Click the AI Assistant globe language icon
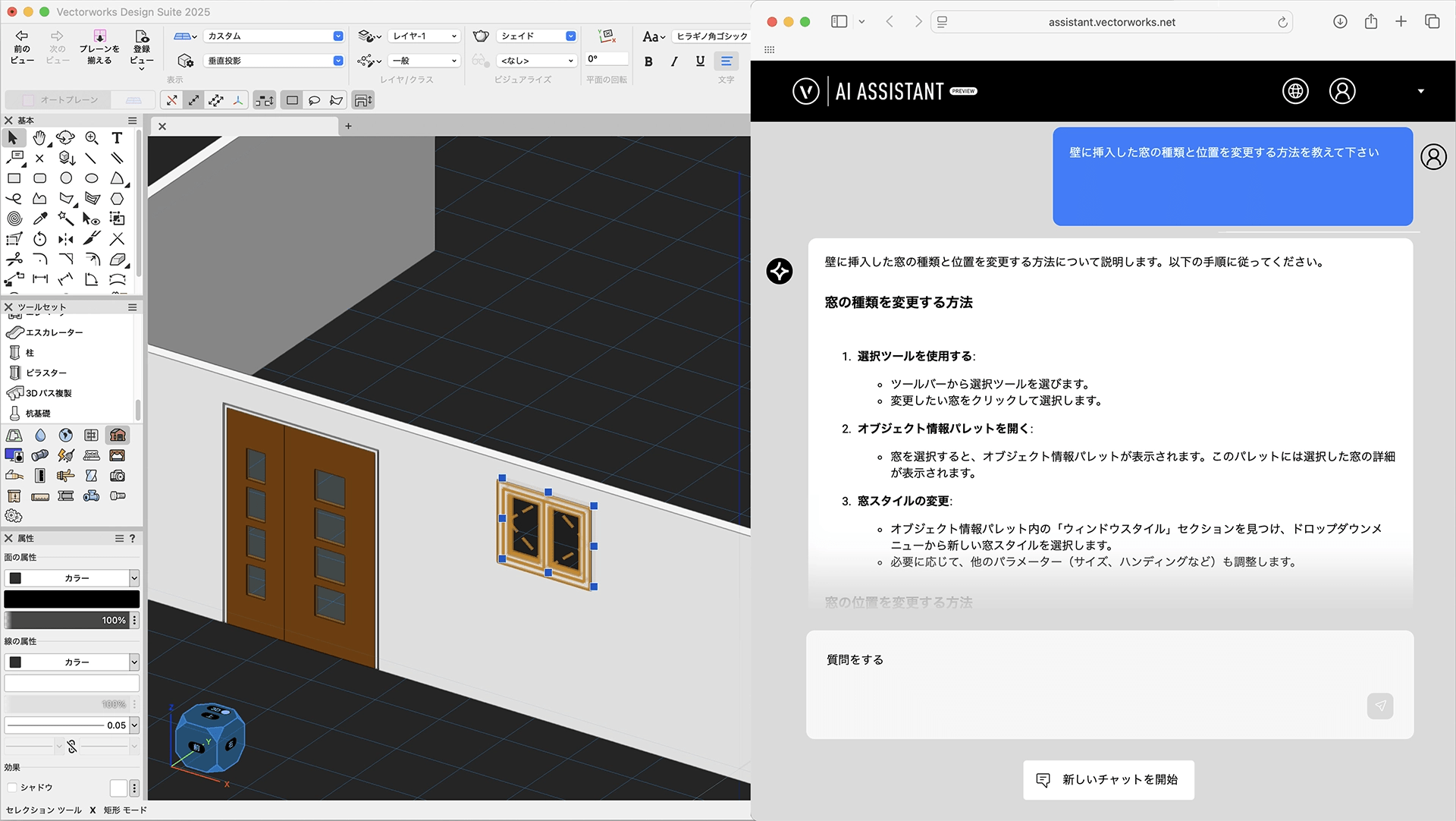1456x821 pixels. pyautogui.click(x=1295, y=91)
